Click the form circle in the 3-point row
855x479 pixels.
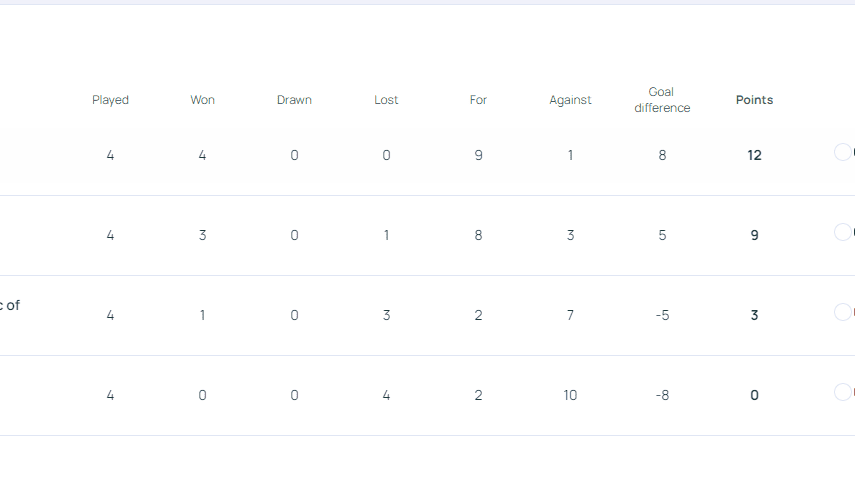click(x=843, y=312)
